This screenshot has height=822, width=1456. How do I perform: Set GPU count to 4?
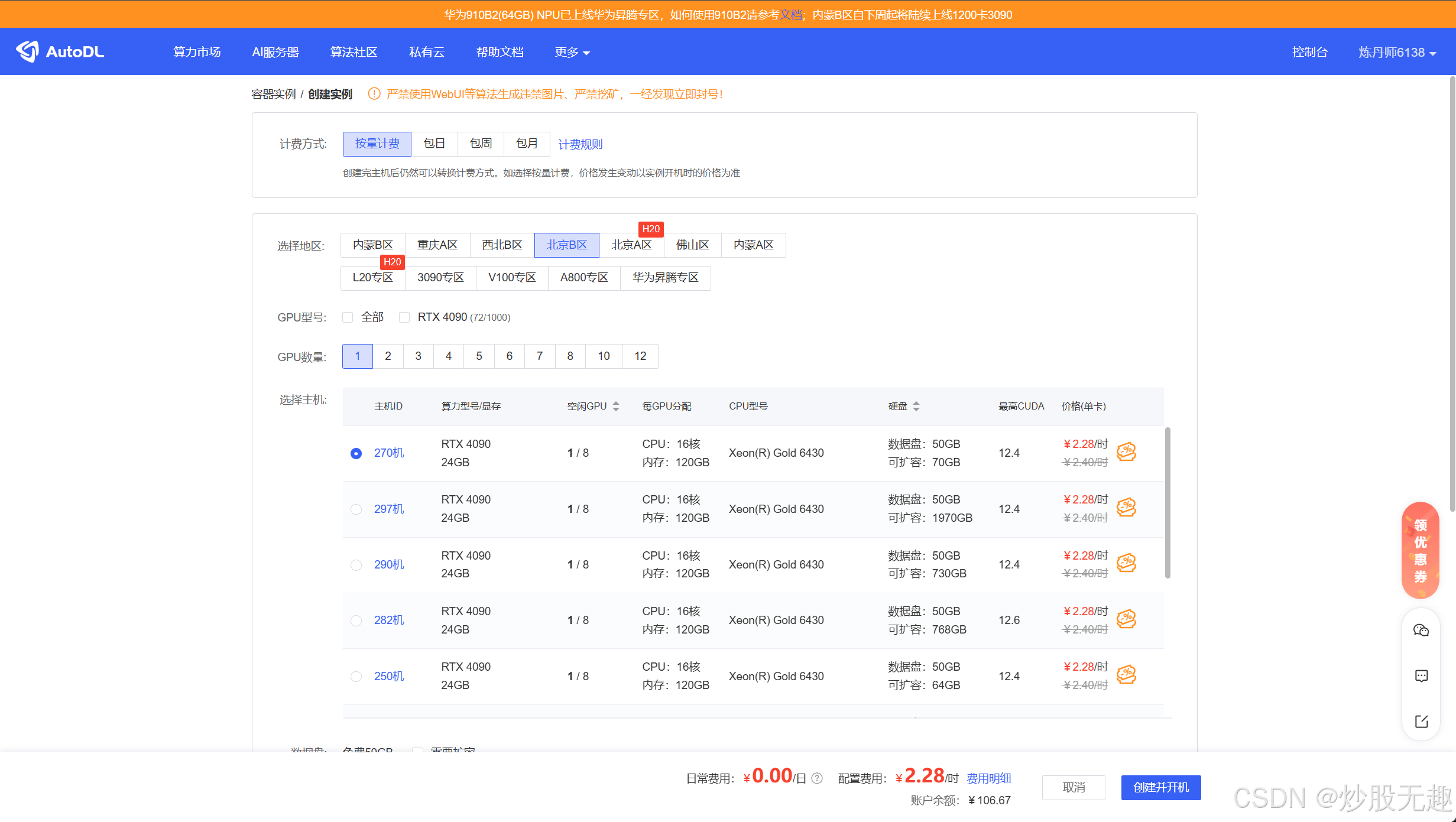point(449,356)
